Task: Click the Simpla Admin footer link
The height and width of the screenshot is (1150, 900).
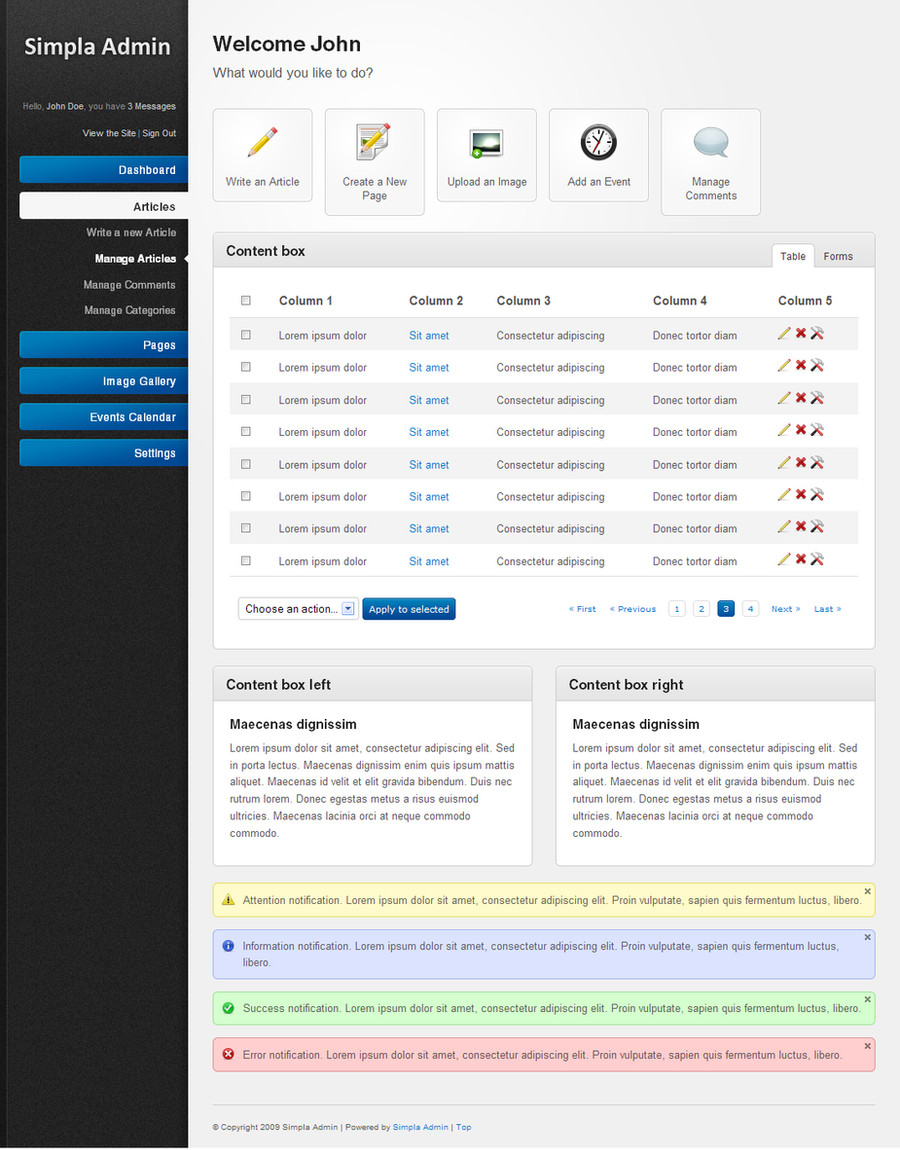Action: 420,1127
